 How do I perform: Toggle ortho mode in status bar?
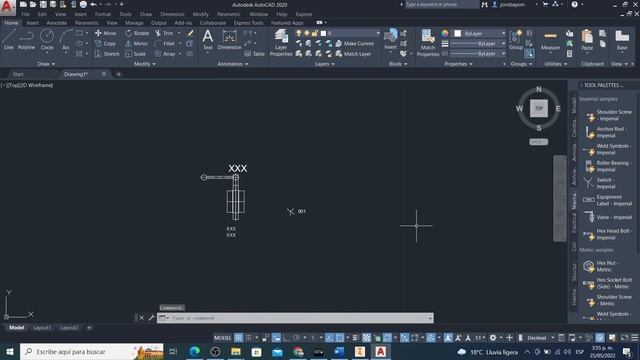[x=287, y=338]
